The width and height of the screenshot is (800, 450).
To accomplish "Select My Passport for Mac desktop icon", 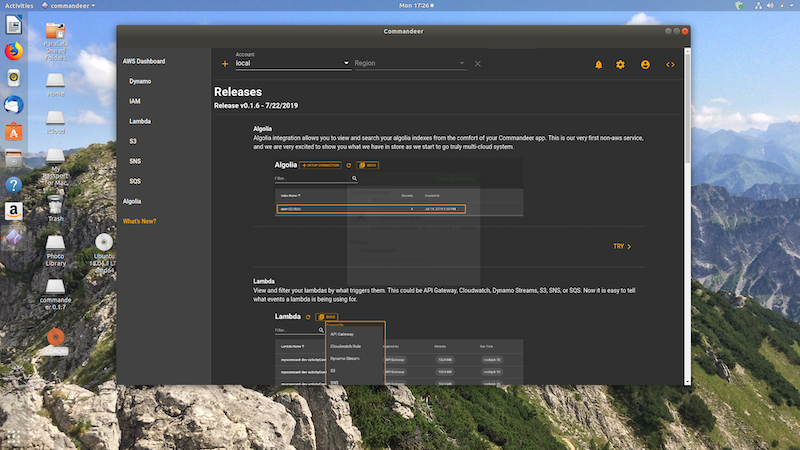I will click(x=56, y=167).
